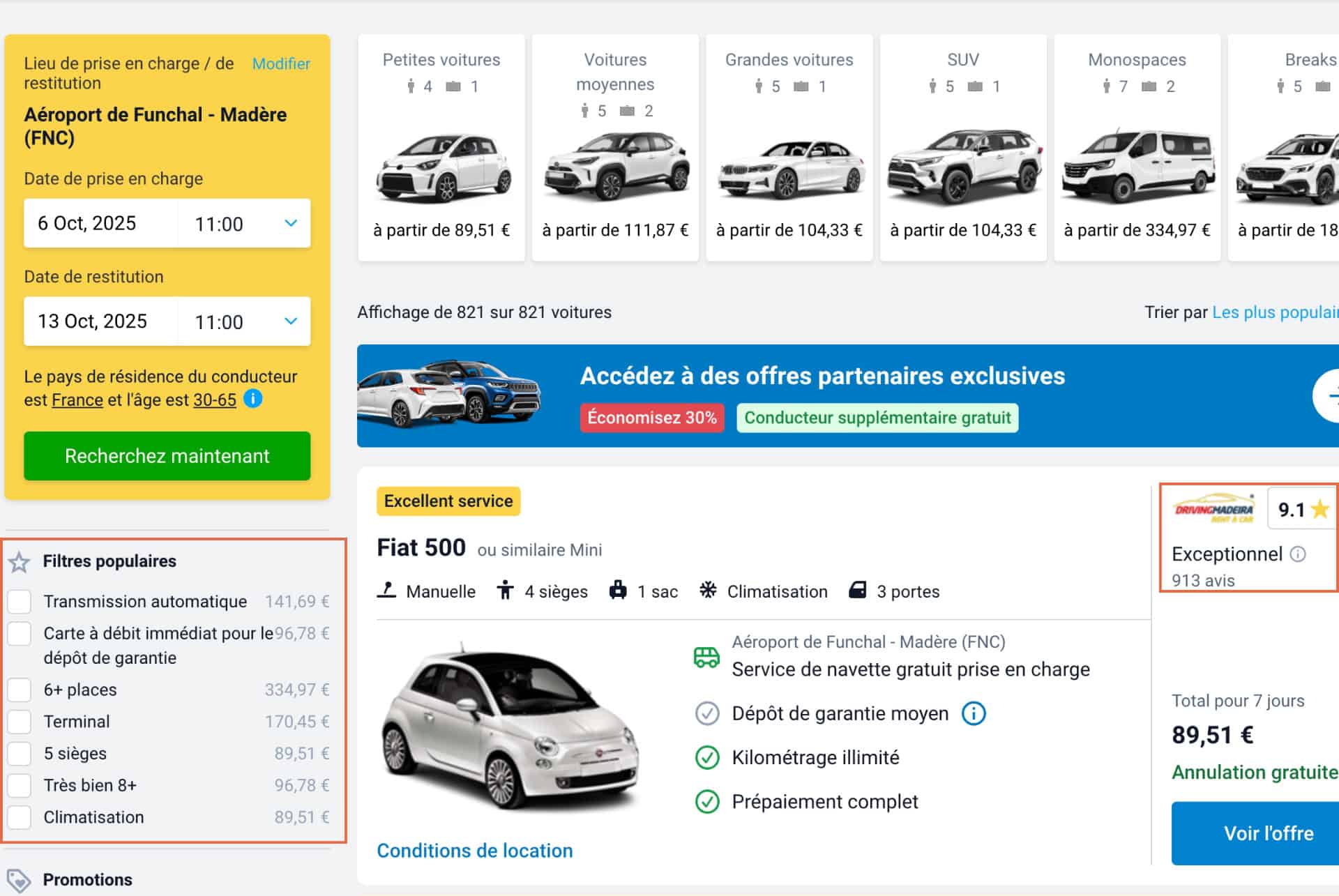Click the pickup date field 6 Oct, 2025
This screenshot has height=896, width=1339.
[x=101, y=223]
